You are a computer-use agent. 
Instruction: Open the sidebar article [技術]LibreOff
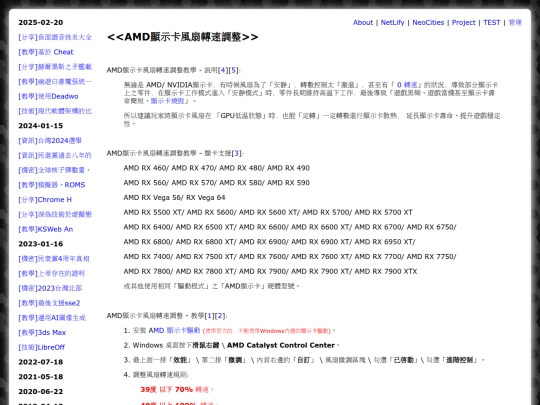41,347
